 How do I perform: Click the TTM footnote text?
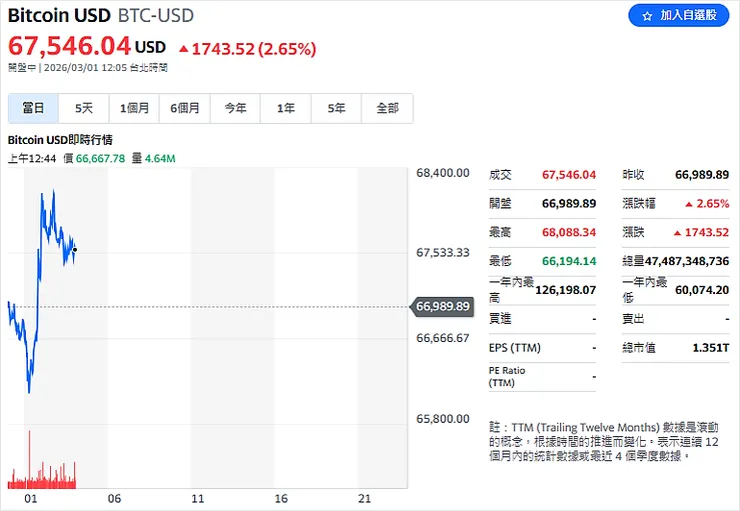604,442
